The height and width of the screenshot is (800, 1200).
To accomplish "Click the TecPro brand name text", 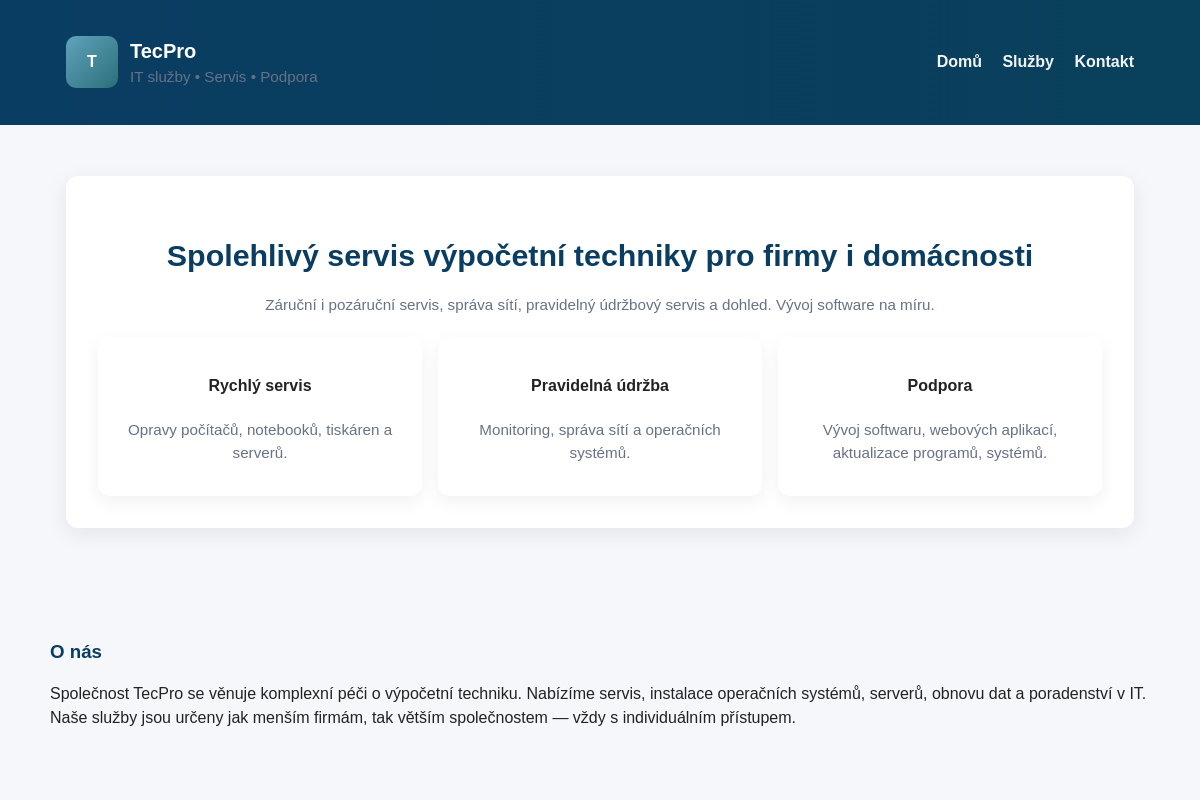I will point(163,51).
